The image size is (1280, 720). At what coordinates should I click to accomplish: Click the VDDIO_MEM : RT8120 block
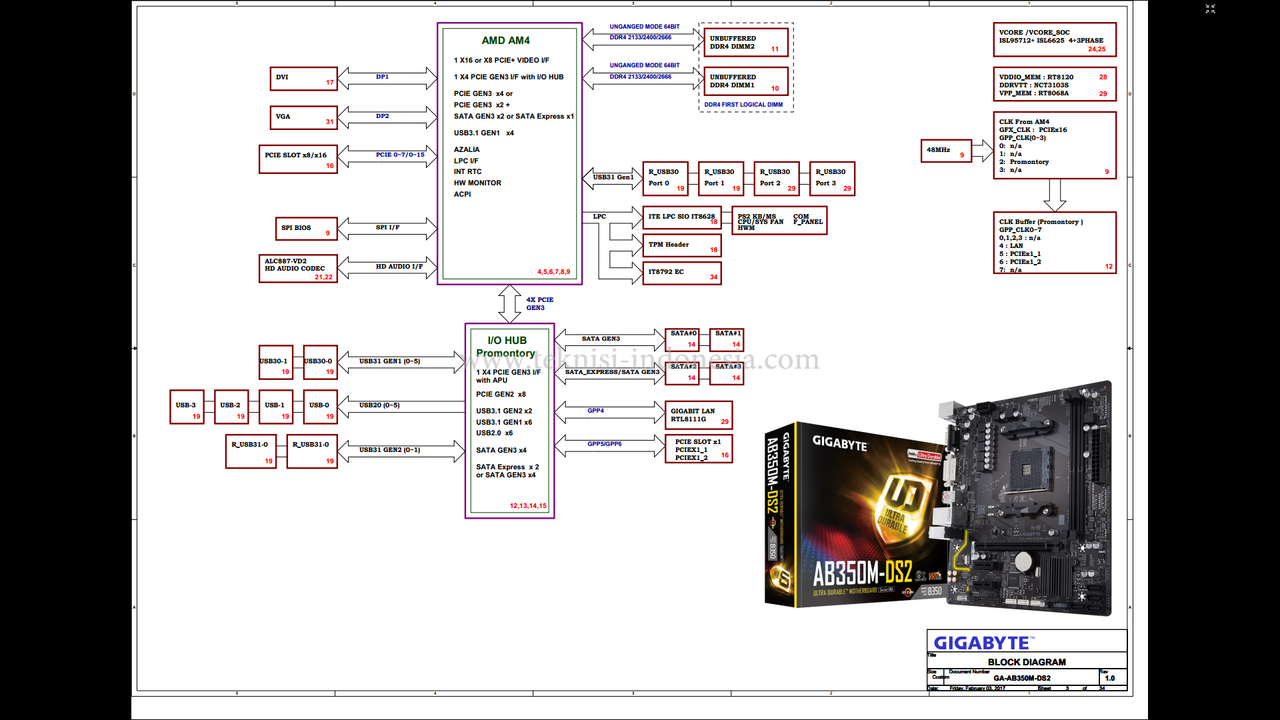coord(1055,85)
